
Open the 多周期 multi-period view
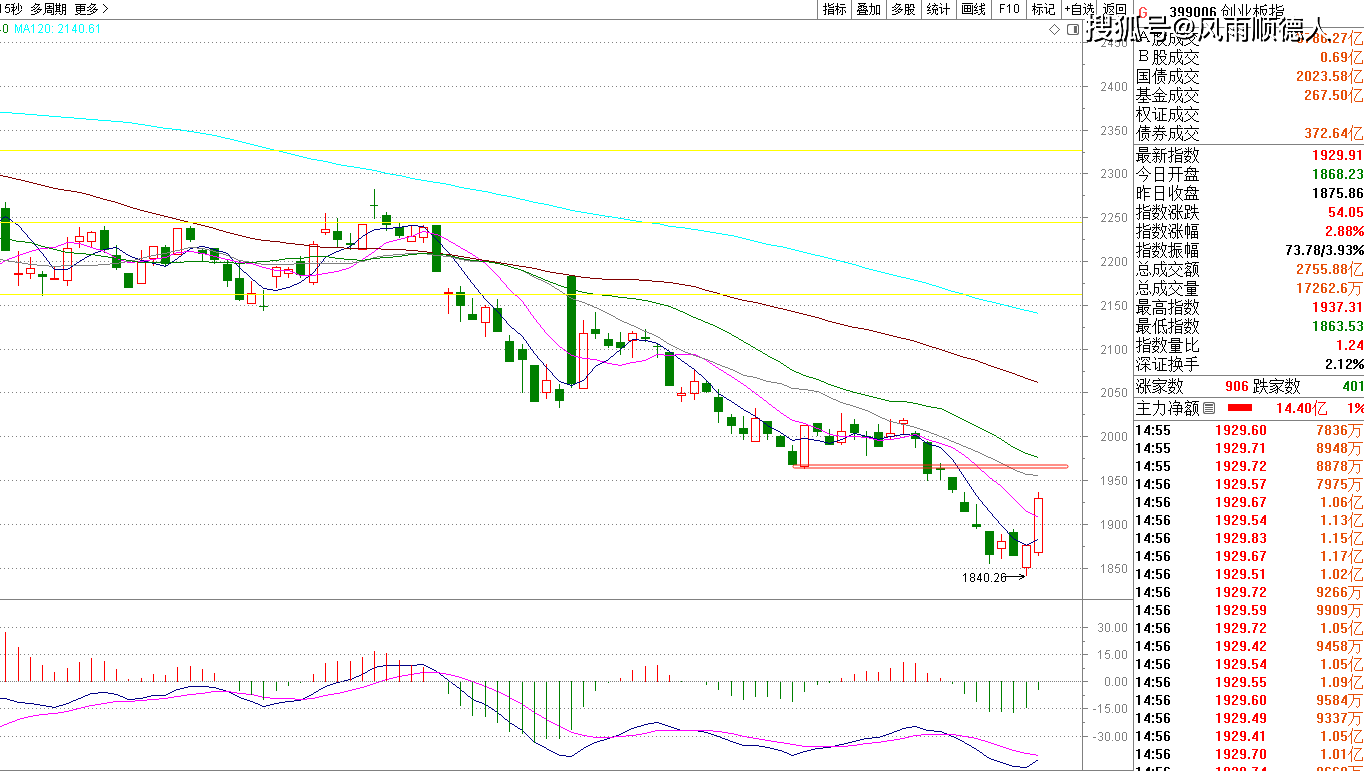tap(49, 9)
